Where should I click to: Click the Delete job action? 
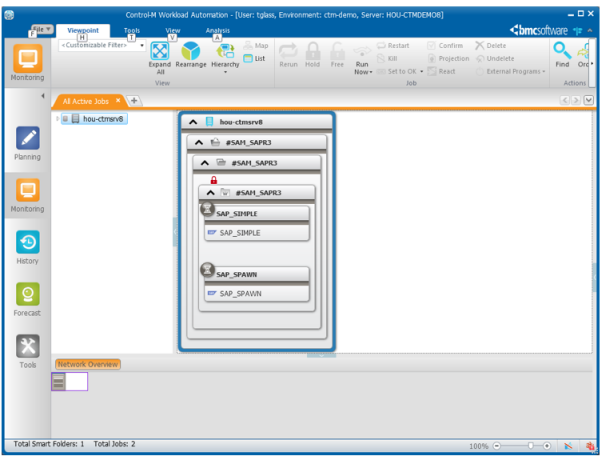(491, 46)
